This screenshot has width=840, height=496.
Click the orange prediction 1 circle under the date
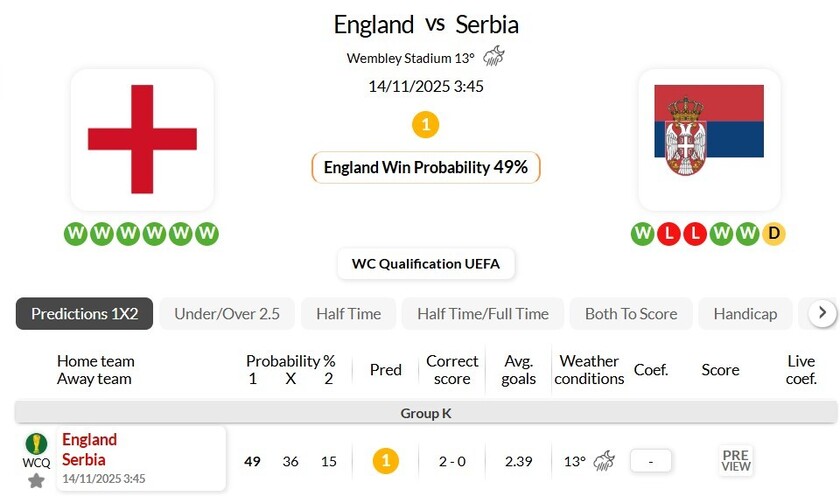click(425, 125)
